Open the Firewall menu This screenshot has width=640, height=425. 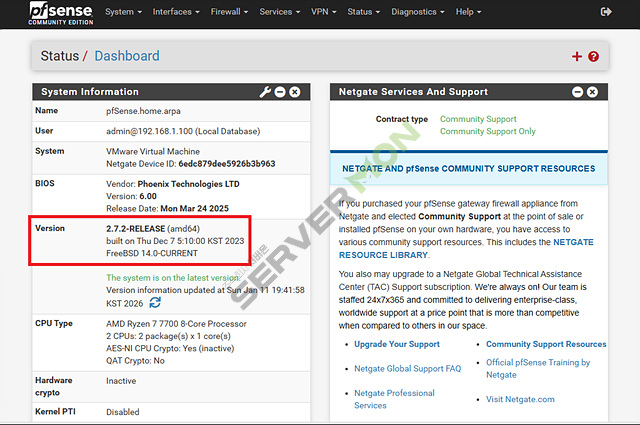pos(229,12)
